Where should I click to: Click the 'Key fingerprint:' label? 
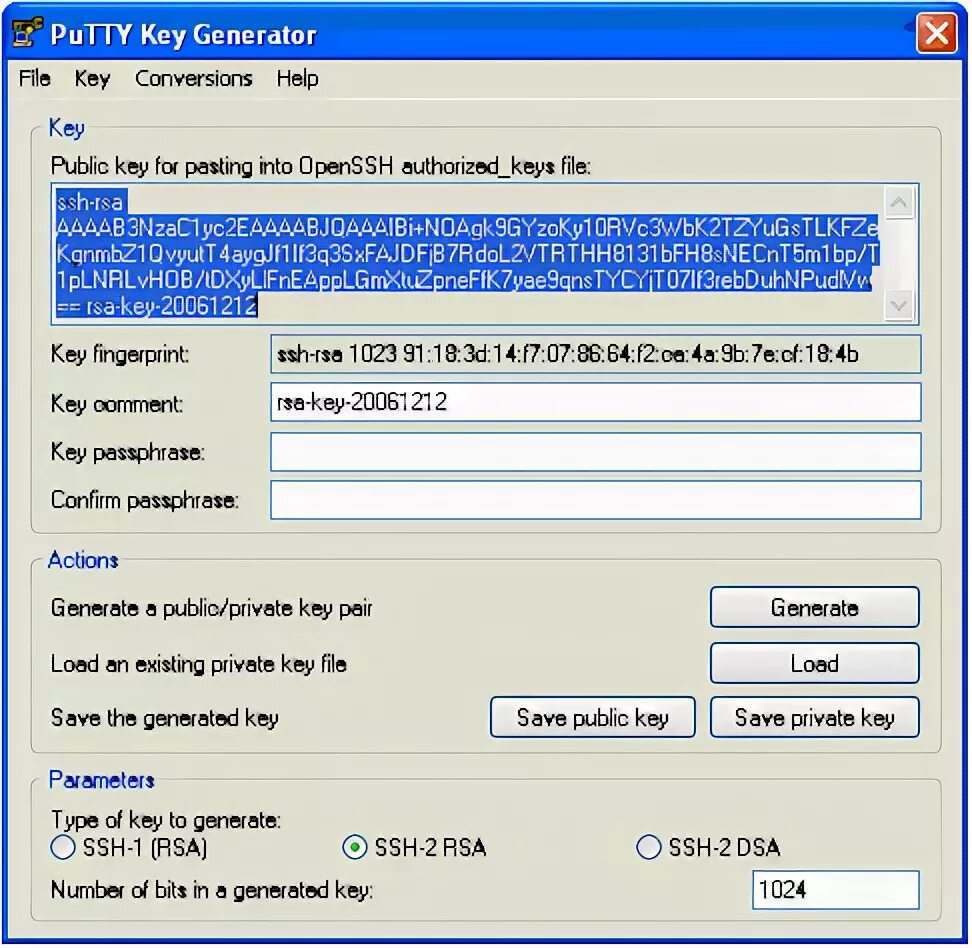click(120, 355)
